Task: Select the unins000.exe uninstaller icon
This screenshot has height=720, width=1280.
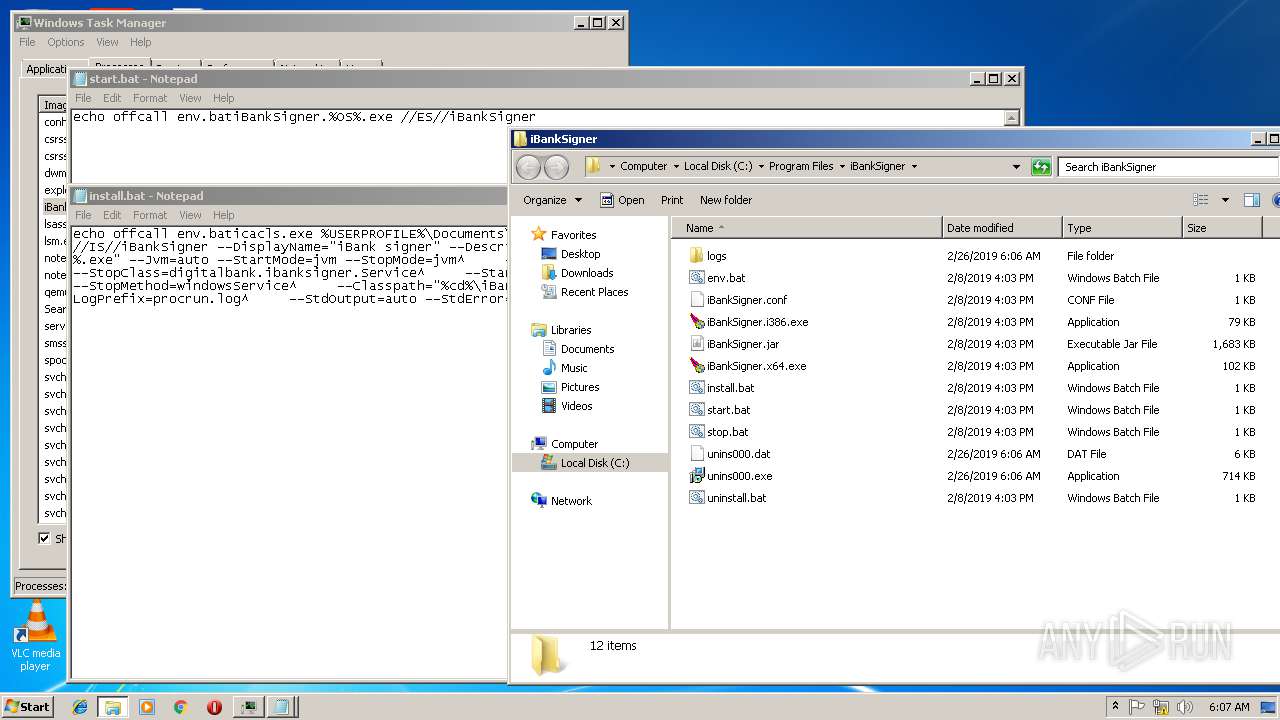Action: 697,476
